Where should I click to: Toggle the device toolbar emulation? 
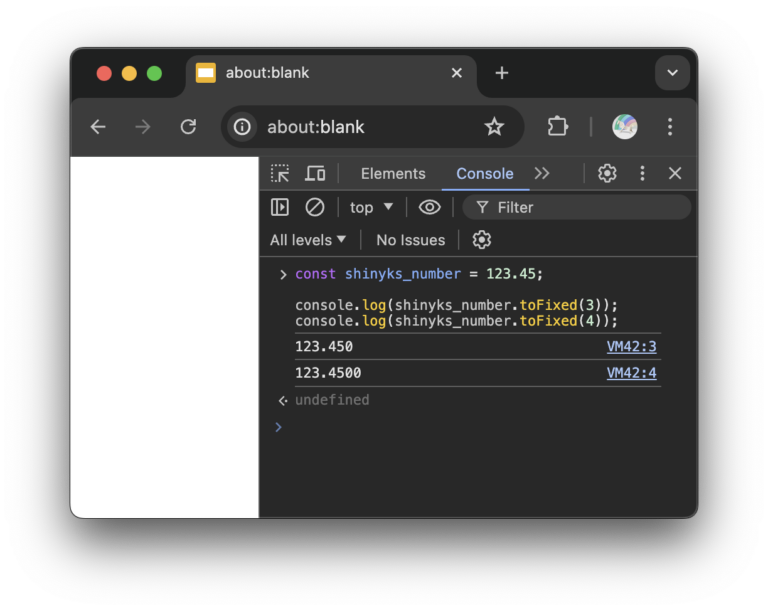click(315, 173)
